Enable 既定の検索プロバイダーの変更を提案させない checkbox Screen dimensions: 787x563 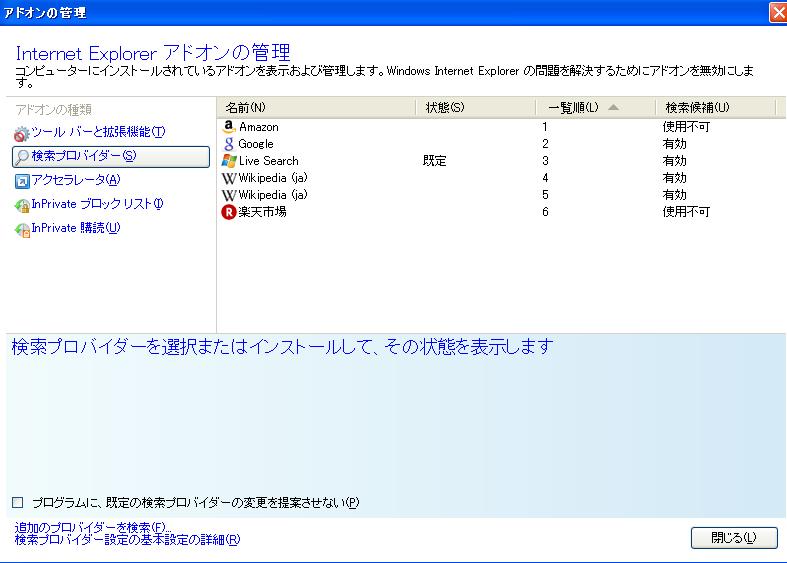pos(18,502)
